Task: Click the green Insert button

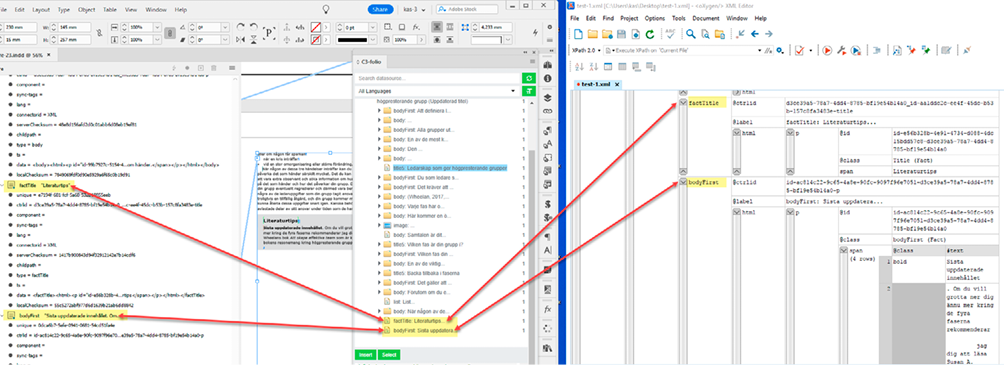Action: (x=366, y=354)
